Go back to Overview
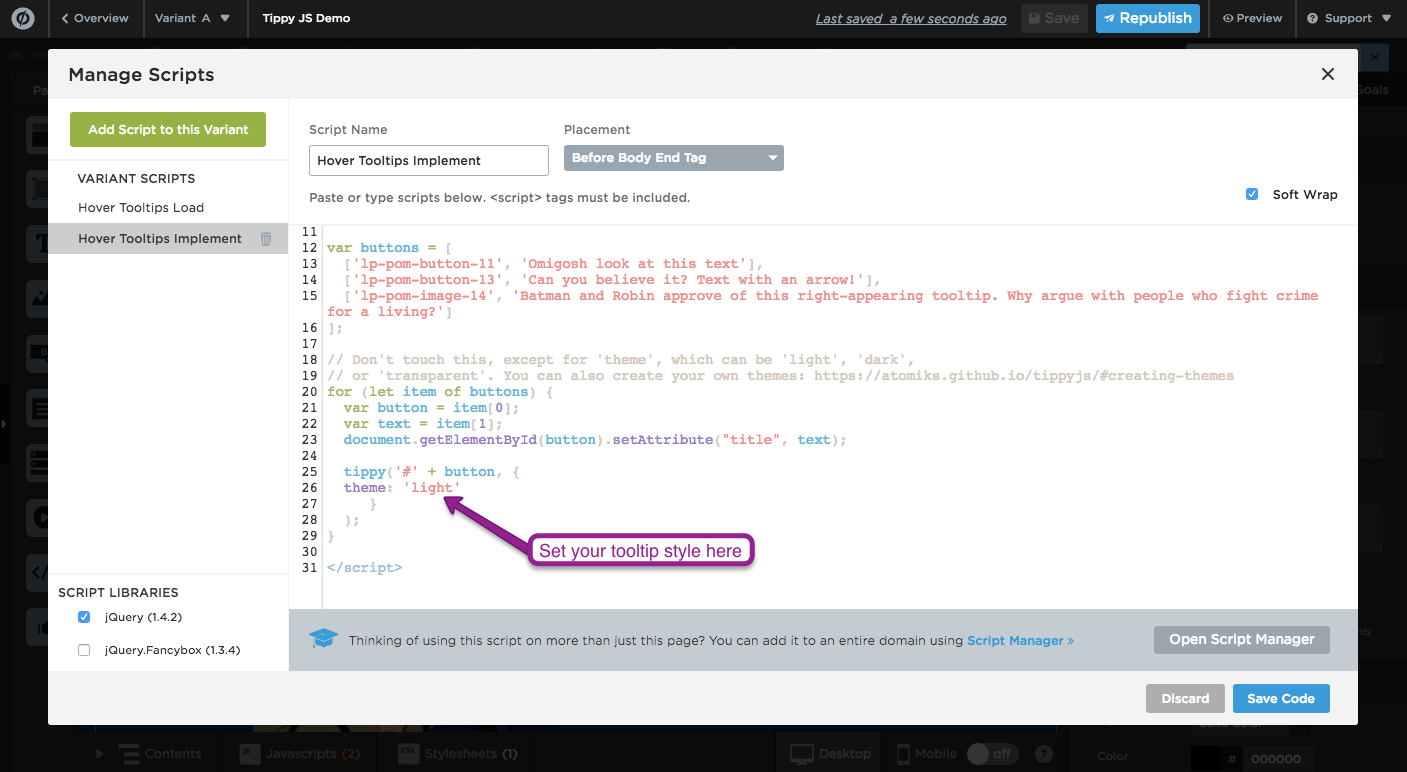 (95, 18)
